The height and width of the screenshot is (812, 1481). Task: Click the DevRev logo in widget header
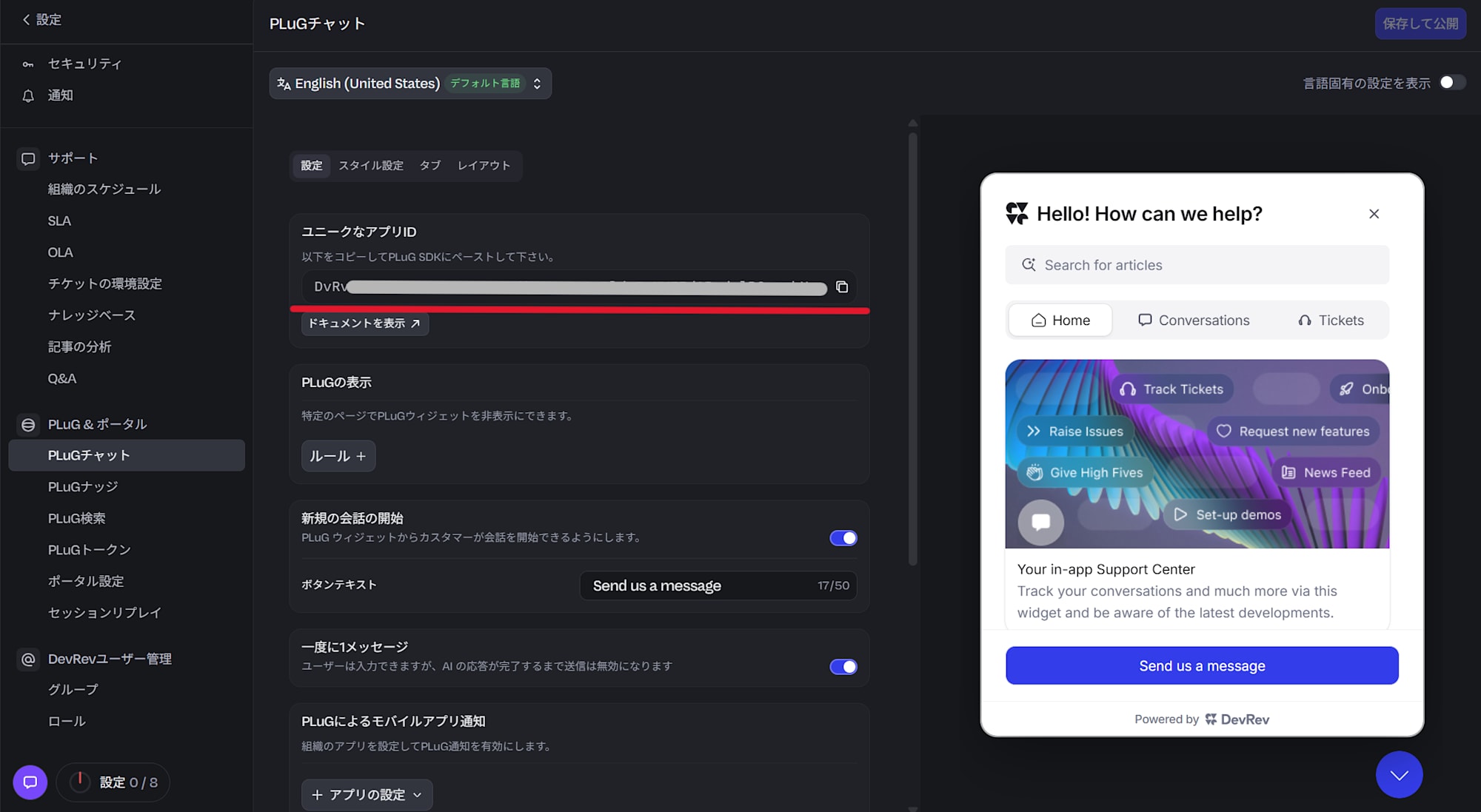click(1017, 214)
